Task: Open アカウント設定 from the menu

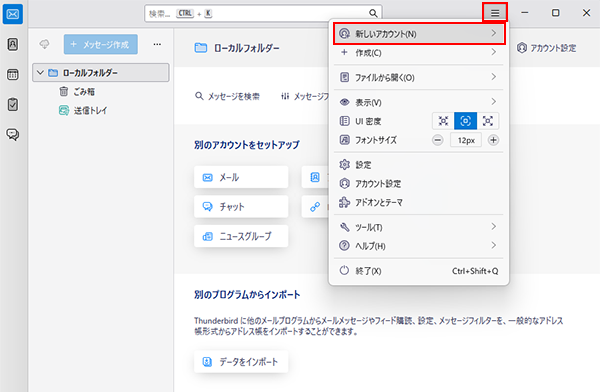Action: [x=419, y=183]
